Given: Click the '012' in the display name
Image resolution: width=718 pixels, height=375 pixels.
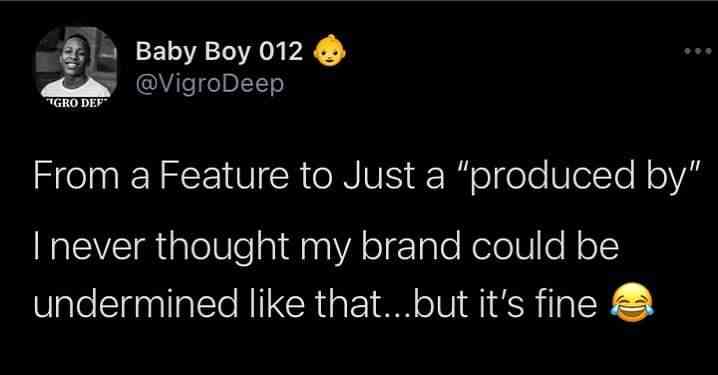Looking at the screenshot, I should (x=281, y=51).
